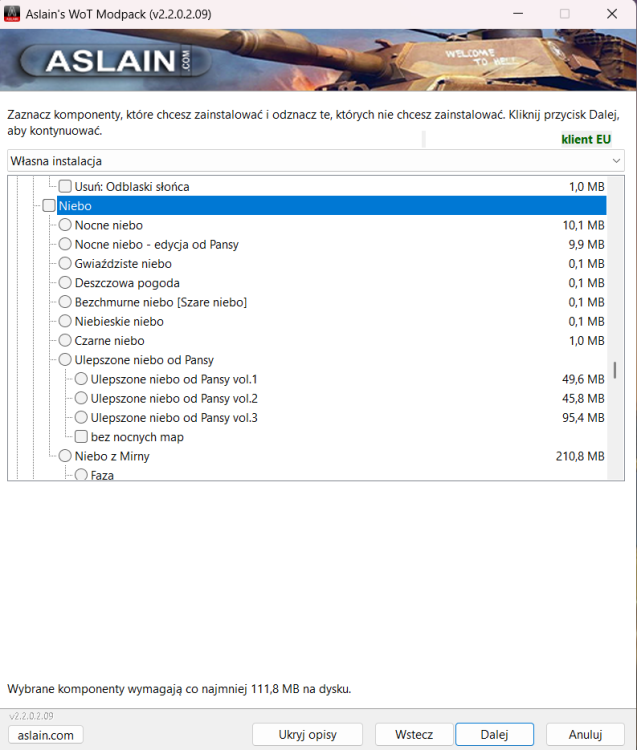Viewport: 637px width, 750px height.
Task: Click the 'Ukryj opisy' button
Action: [x=308, y=734]
